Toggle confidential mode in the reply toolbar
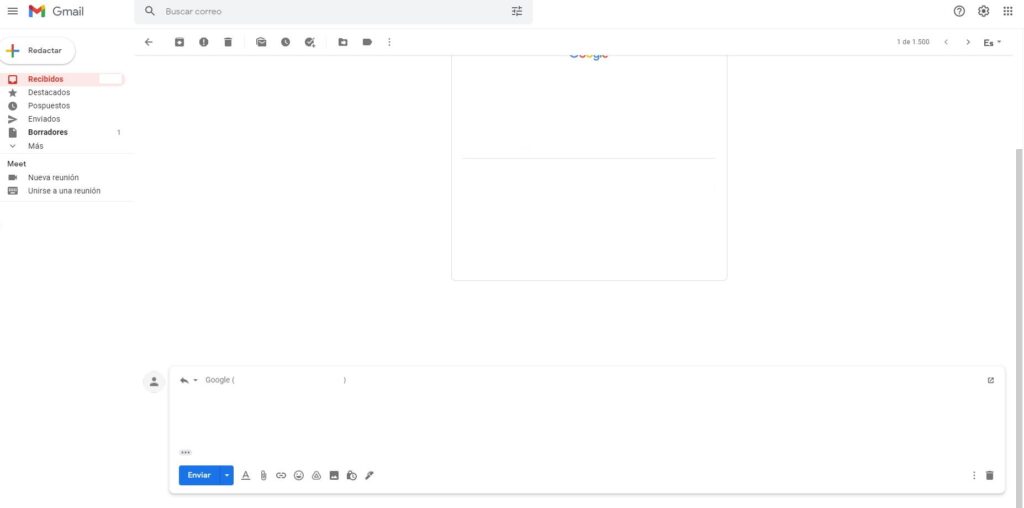The width and height of the screenshot is (1024, 508). [351, 475]
